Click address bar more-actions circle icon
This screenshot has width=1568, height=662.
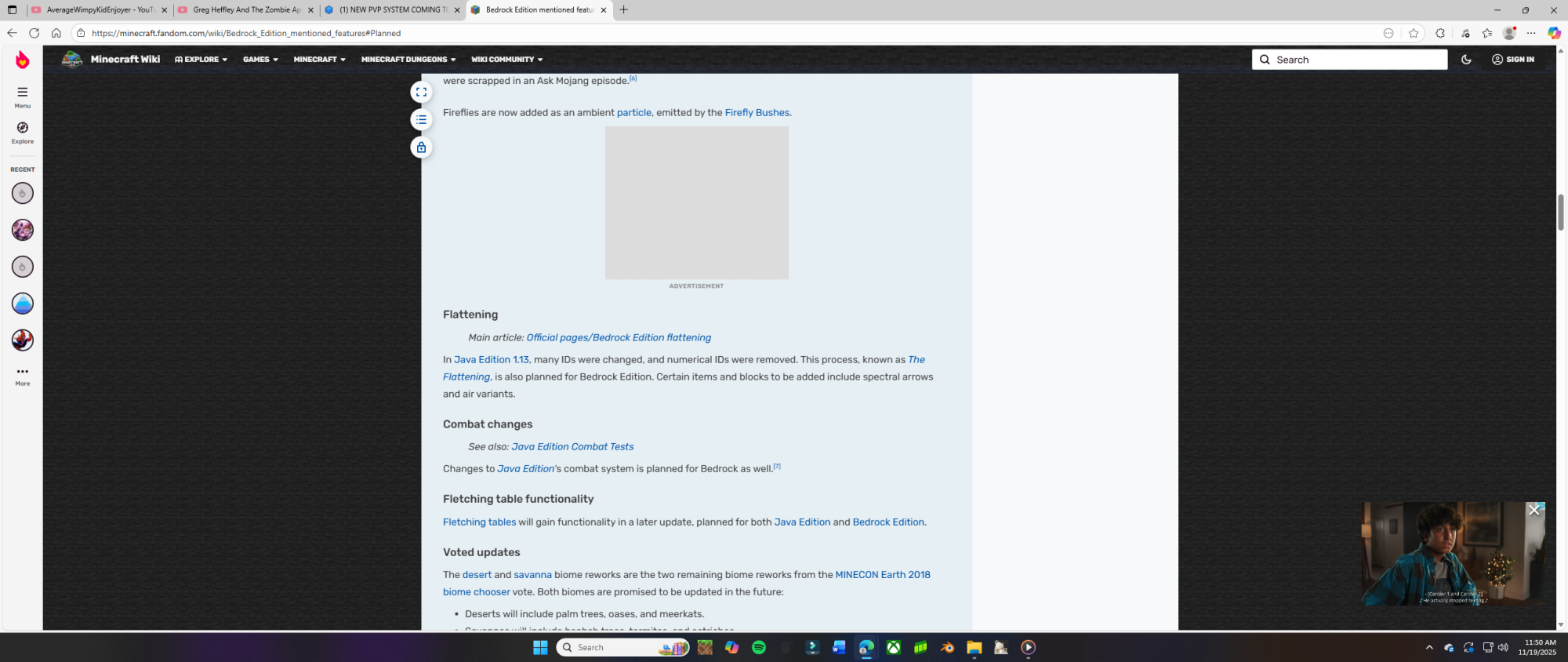(1388, 33)
